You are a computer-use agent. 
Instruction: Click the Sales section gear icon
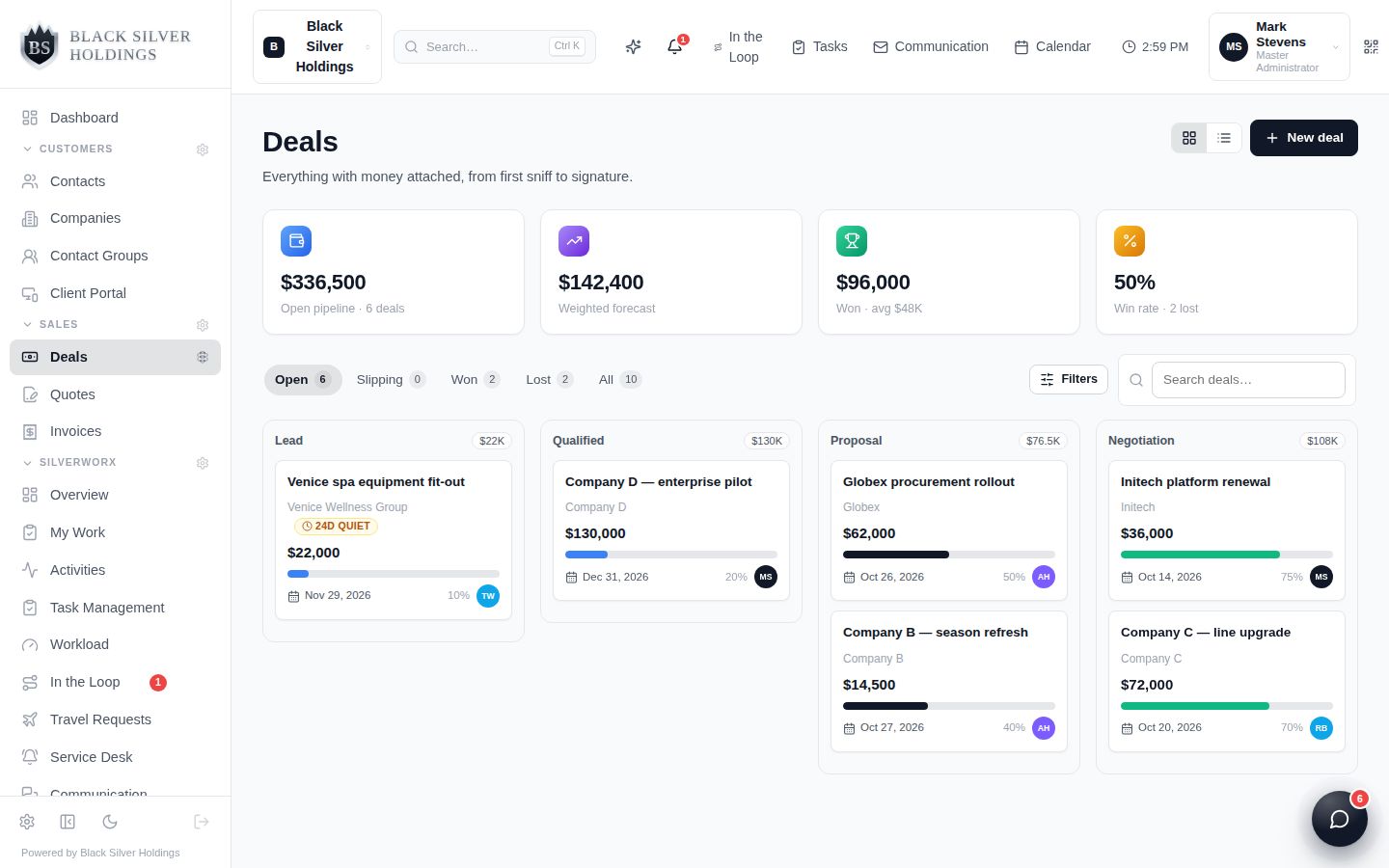(x=203, y=325)
